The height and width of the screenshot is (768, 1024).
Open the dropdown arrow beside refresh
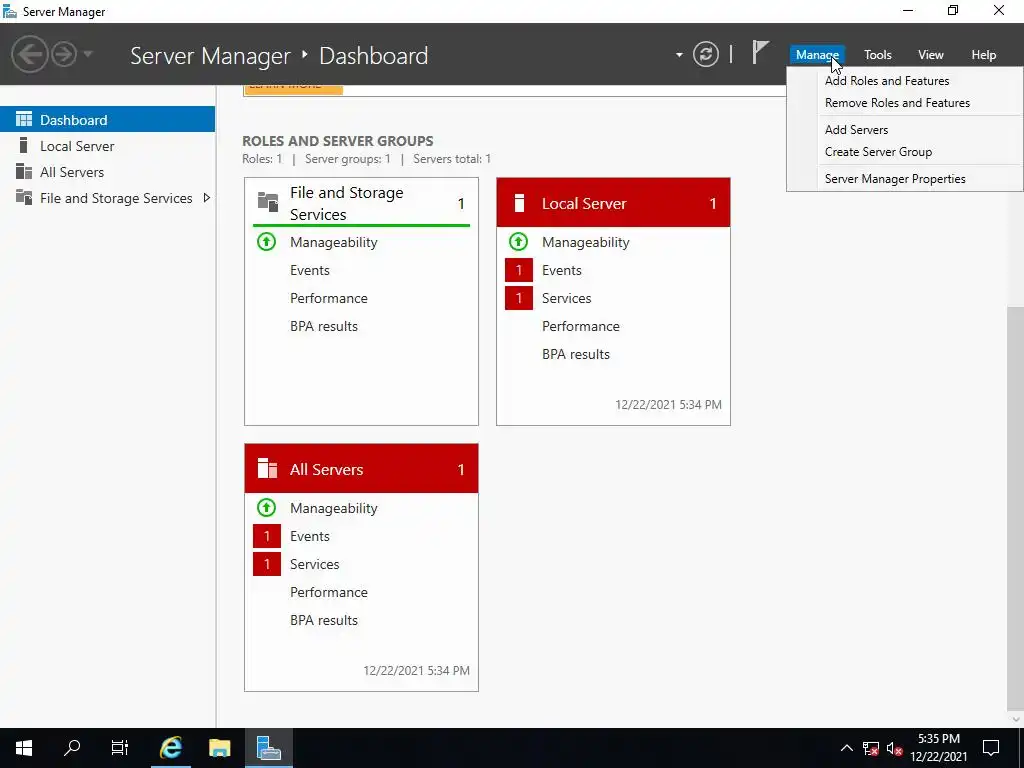[x=679, y=55]
